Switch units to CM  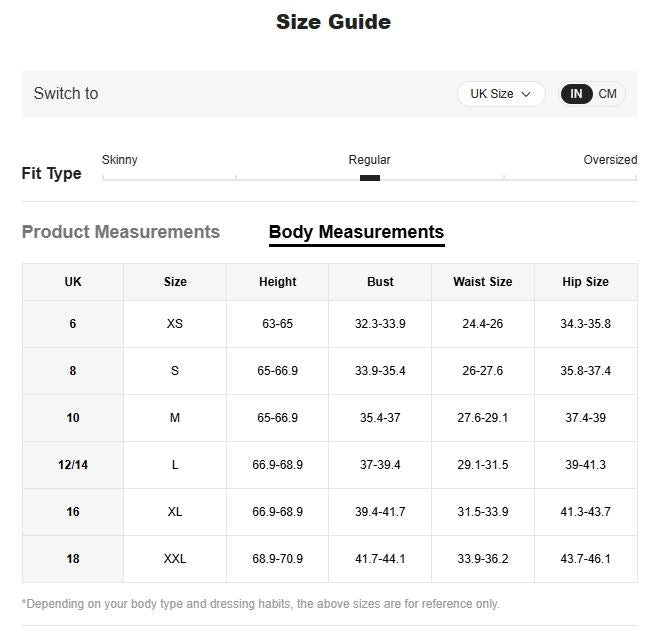tap(608, 94)
